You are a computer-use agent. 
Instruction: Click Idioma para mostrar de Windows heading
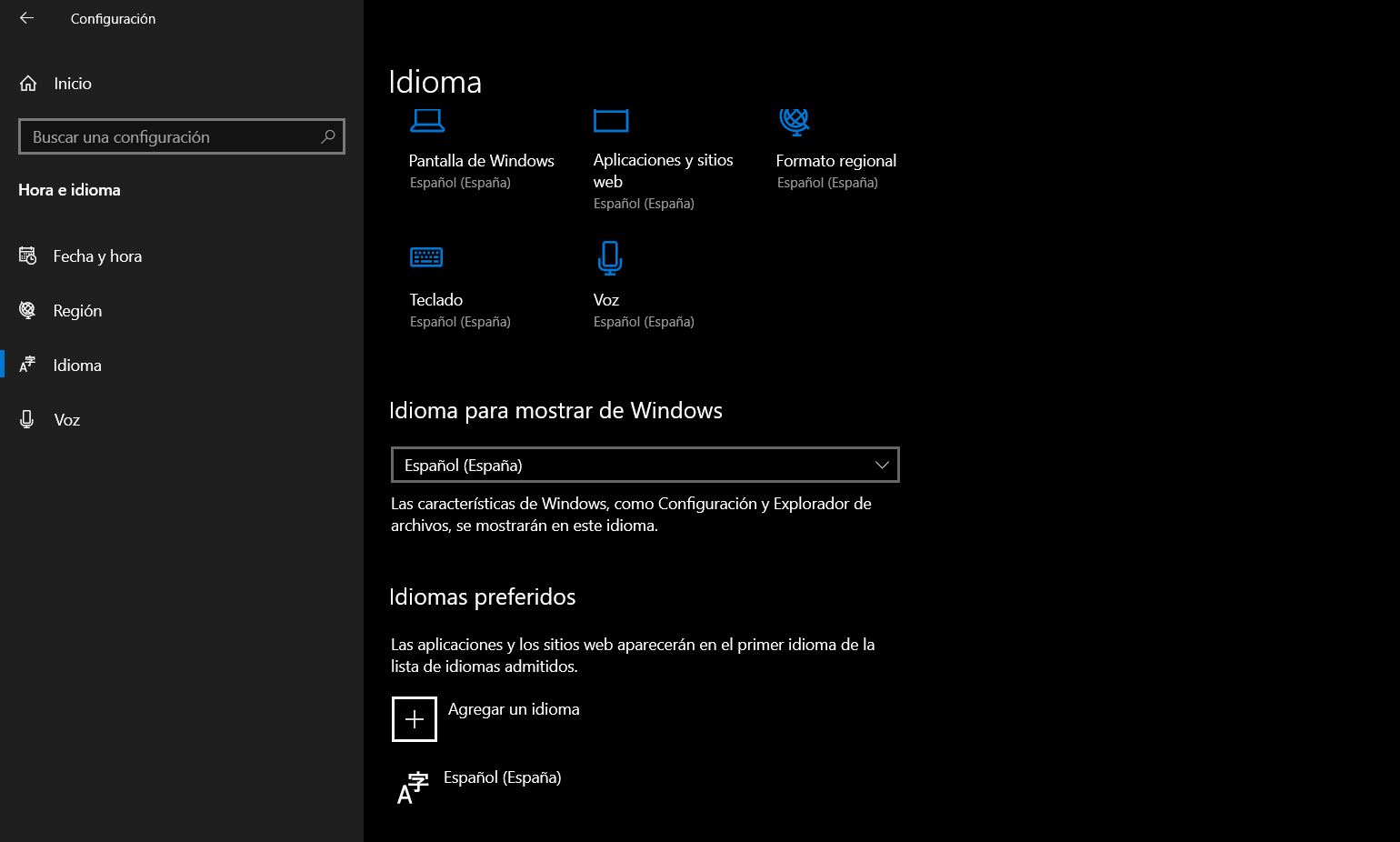click(x=556, y=411)
